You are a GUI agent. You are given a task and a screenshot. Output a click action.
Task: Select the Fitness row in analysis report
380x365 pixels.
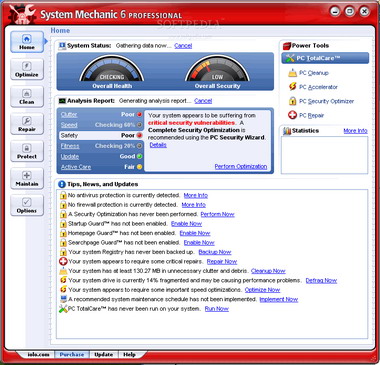[101, 146]
